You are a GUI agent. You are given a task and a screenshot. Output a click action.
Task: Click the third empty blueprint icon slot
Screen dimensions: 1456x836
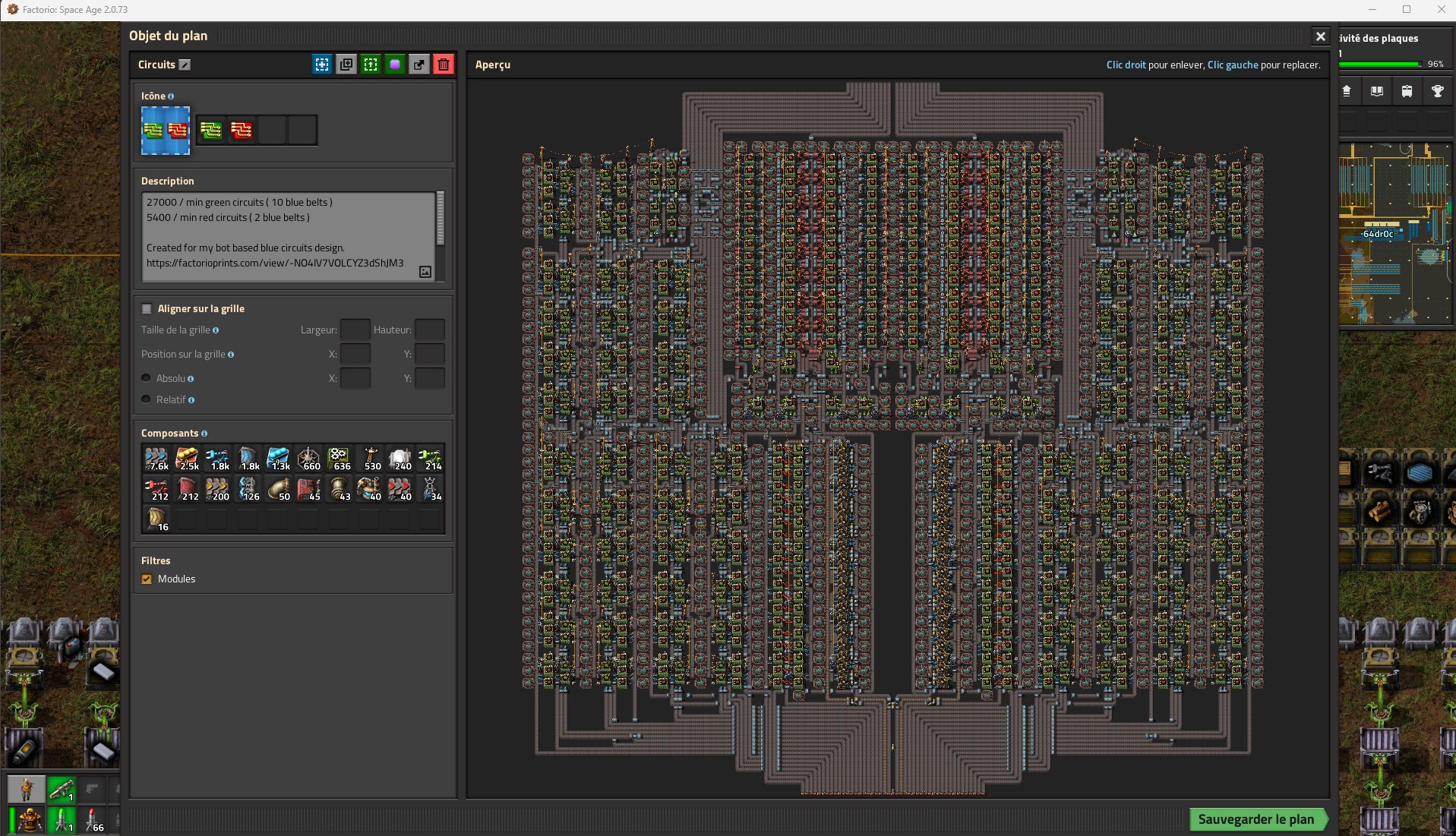tap(272, 131)
